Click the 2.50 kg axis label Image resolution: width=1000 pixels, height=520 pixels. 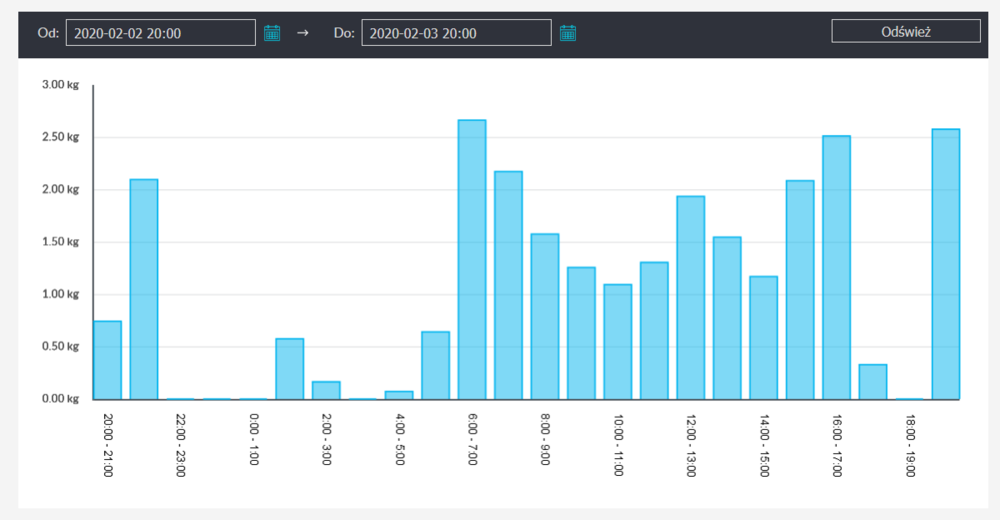click(x=61, y=137)
